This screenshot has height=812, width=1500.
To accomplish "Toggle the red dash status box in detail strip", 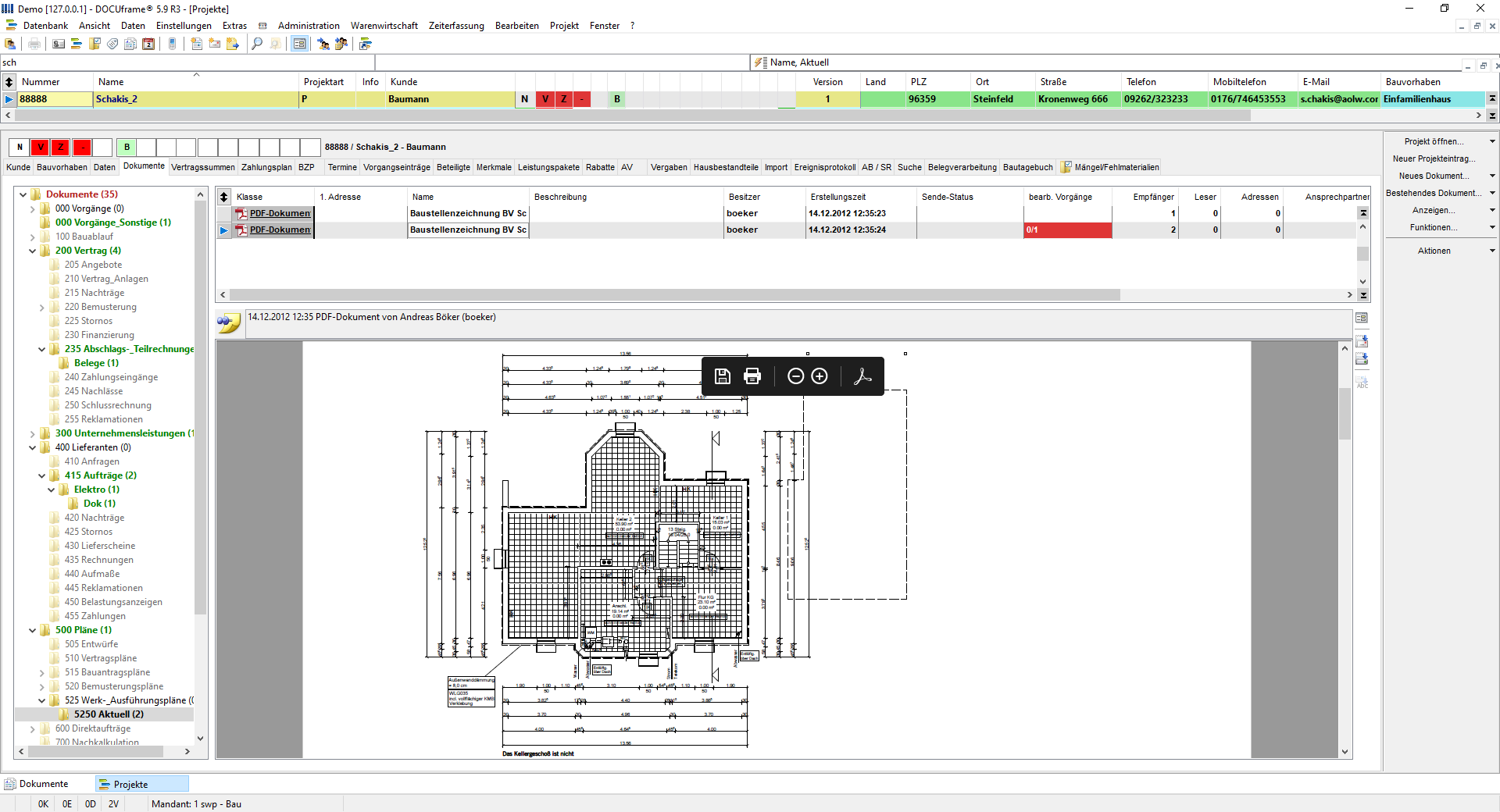I will pos(81,147).
